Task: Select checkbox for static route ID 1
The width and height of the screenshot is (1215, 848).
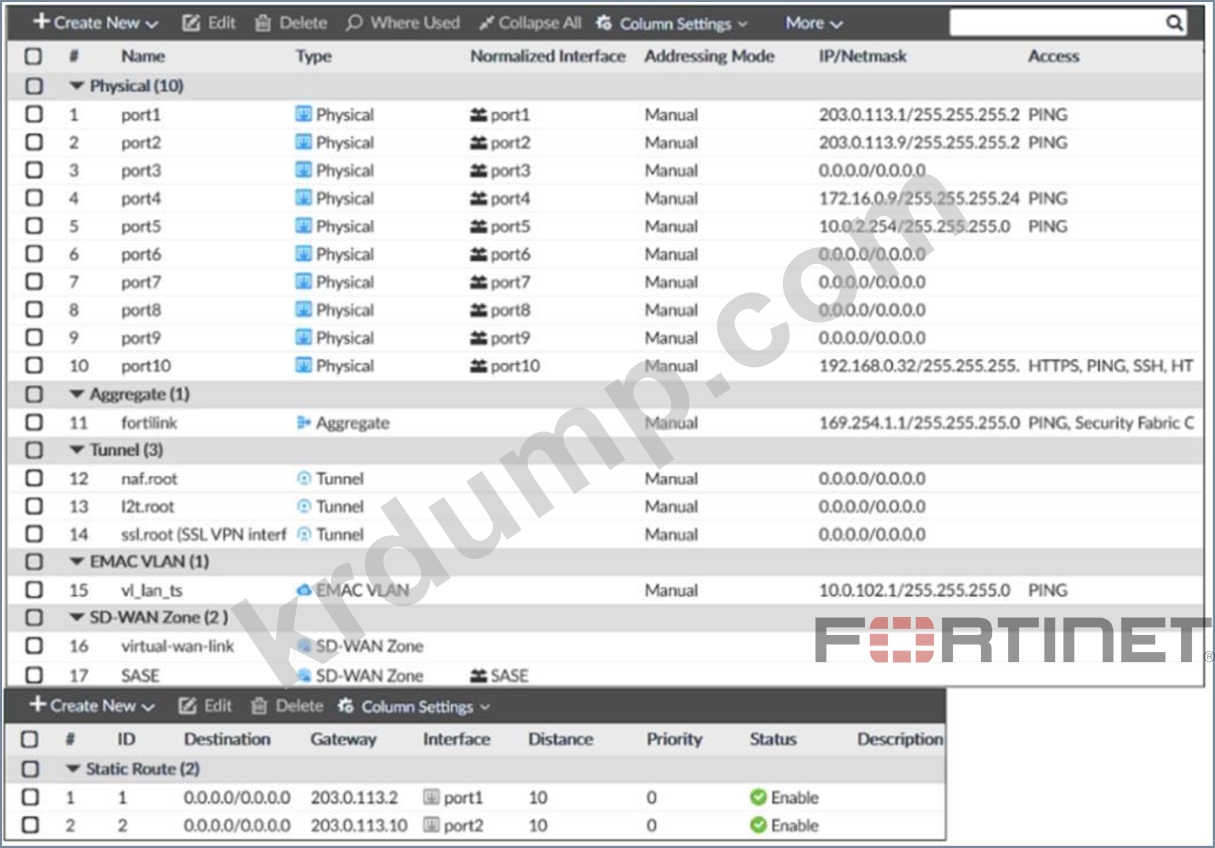Action: [x=31, y=798]
